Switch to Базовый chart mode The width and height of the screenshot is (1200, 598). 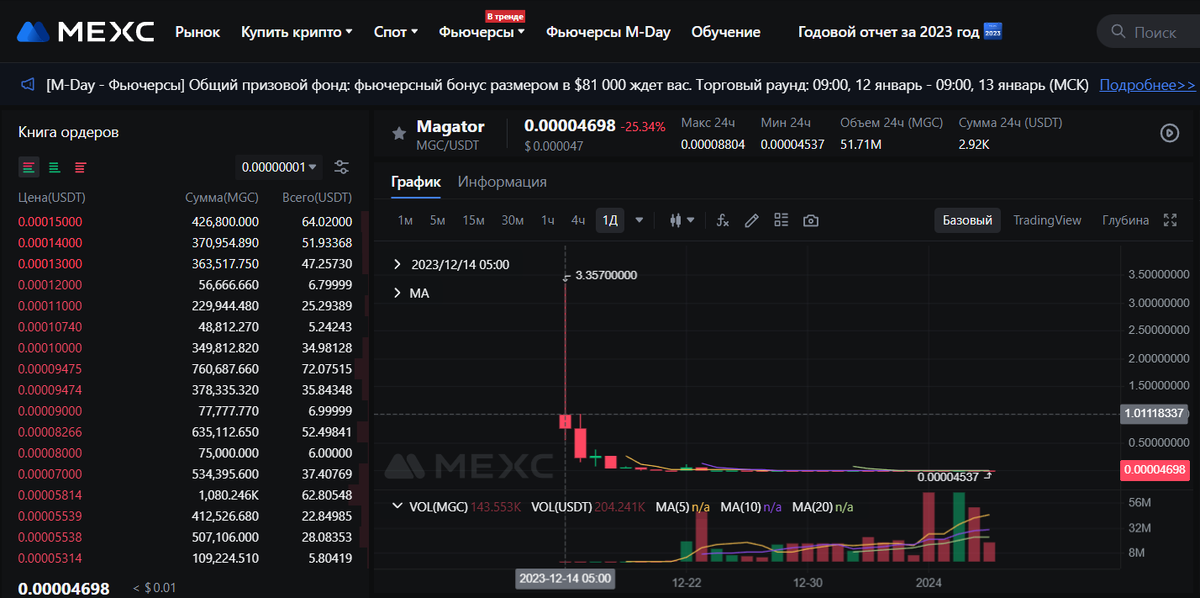point(968,220)
